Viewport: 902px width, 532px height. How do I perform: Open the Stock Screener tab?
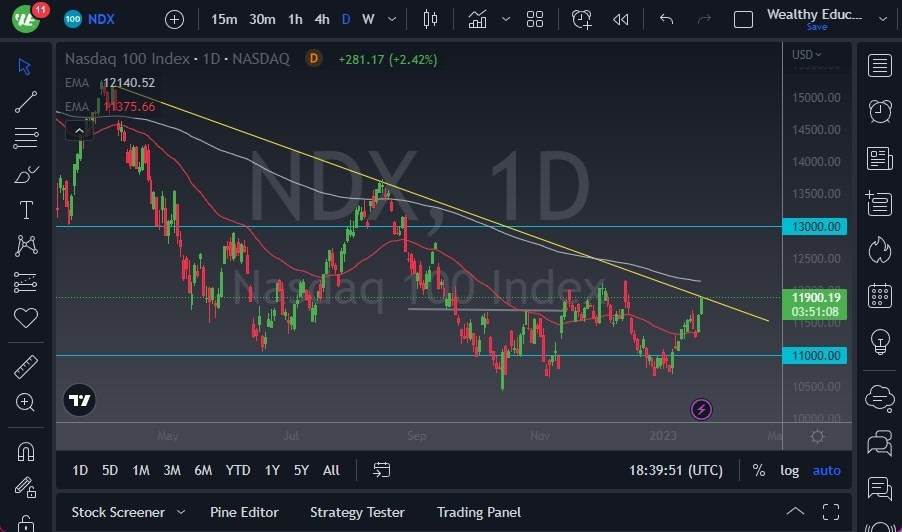pyautogui.click(x=118, y=512)
